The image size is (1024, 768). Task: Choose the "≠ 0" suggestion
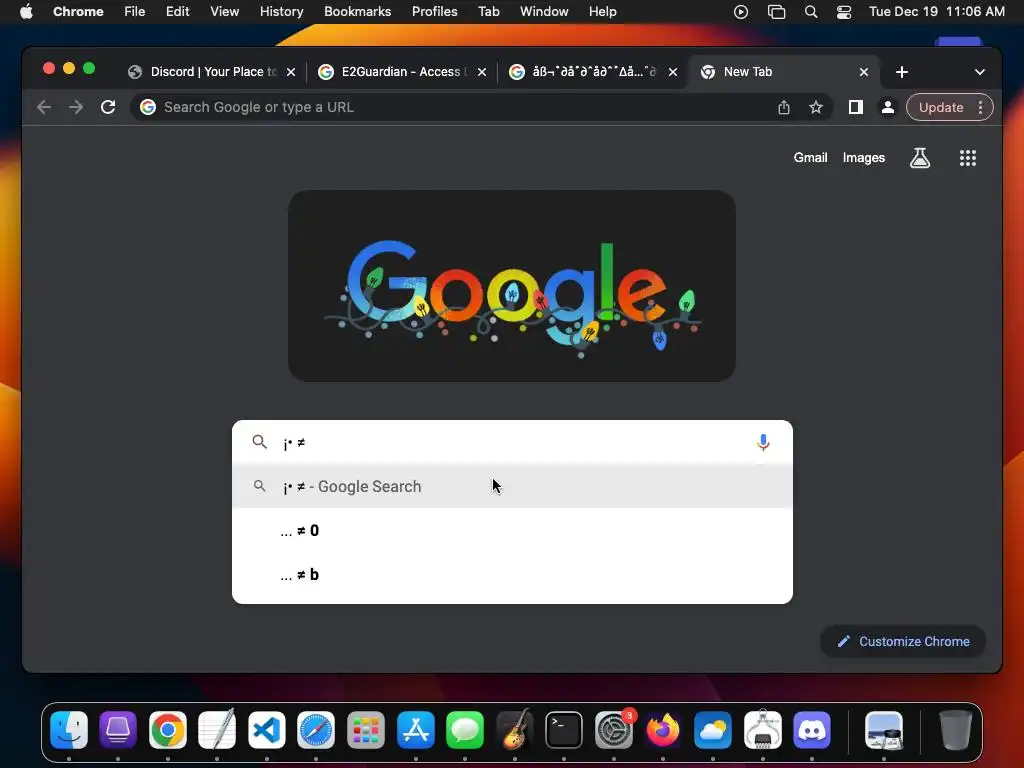512,530
